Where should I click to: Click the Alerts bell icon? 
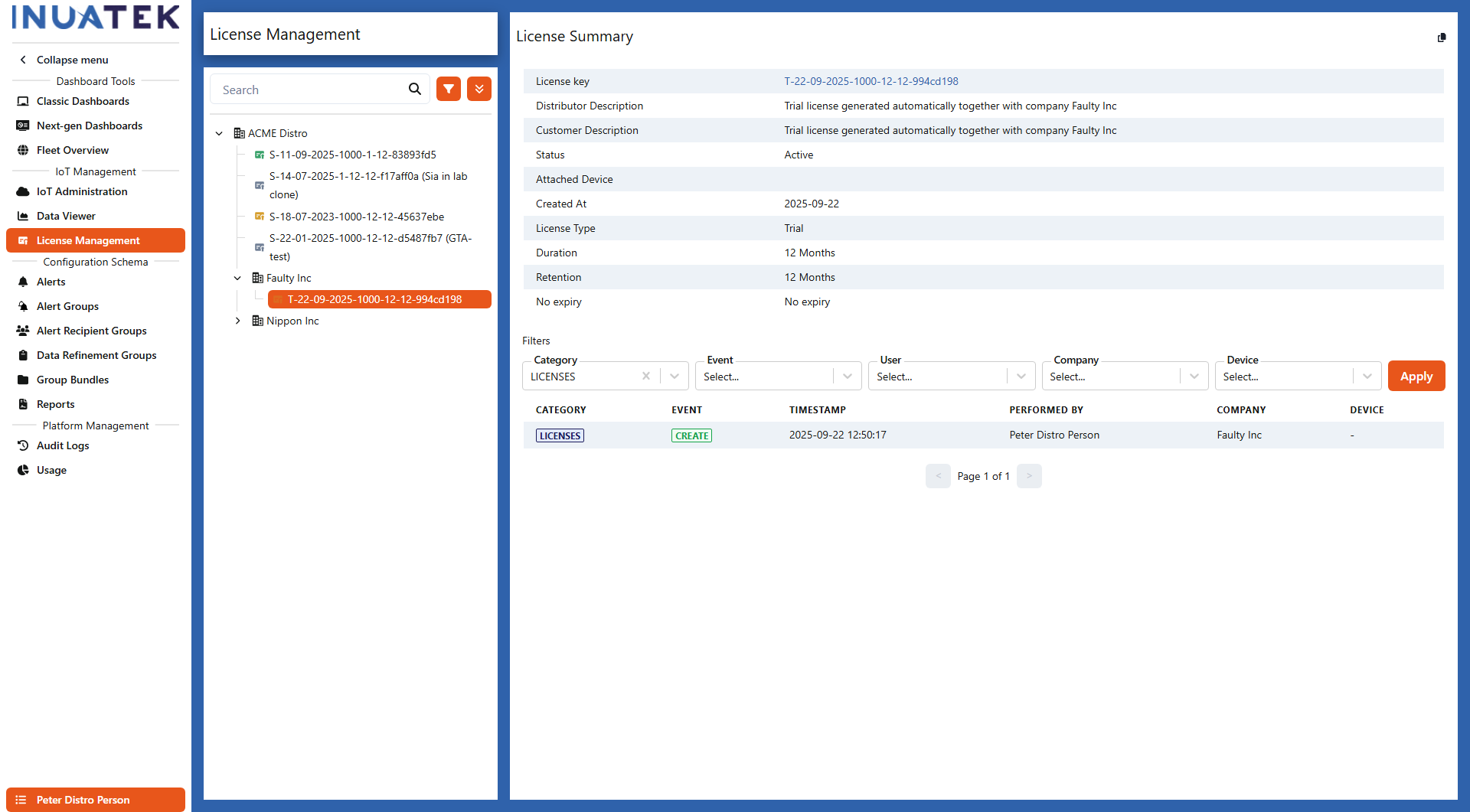[x=24, y=282]
